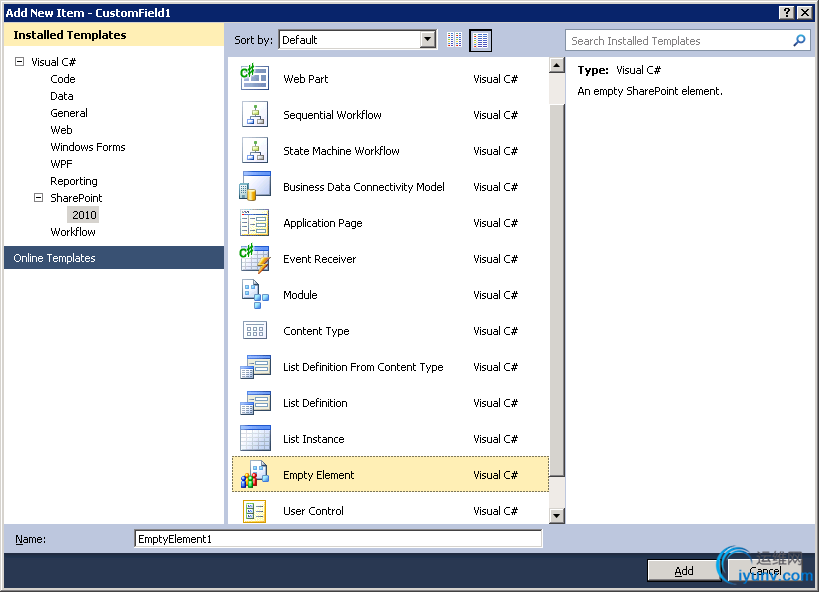Select the Visual C# root label

(53, 62)
